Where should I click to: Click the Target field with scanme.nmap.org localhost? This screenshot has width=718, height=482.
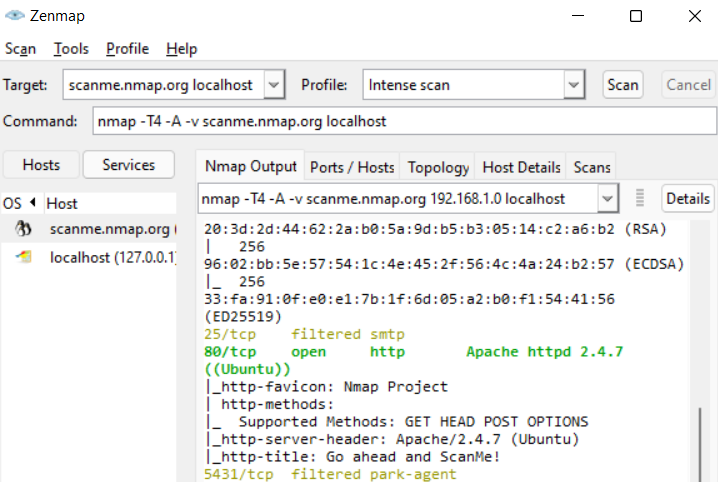click(x=164, y=84)
